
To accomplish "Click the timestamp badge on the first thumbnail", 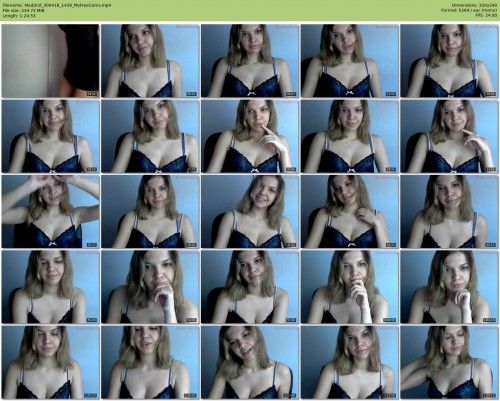I will (x=92, y=94).
